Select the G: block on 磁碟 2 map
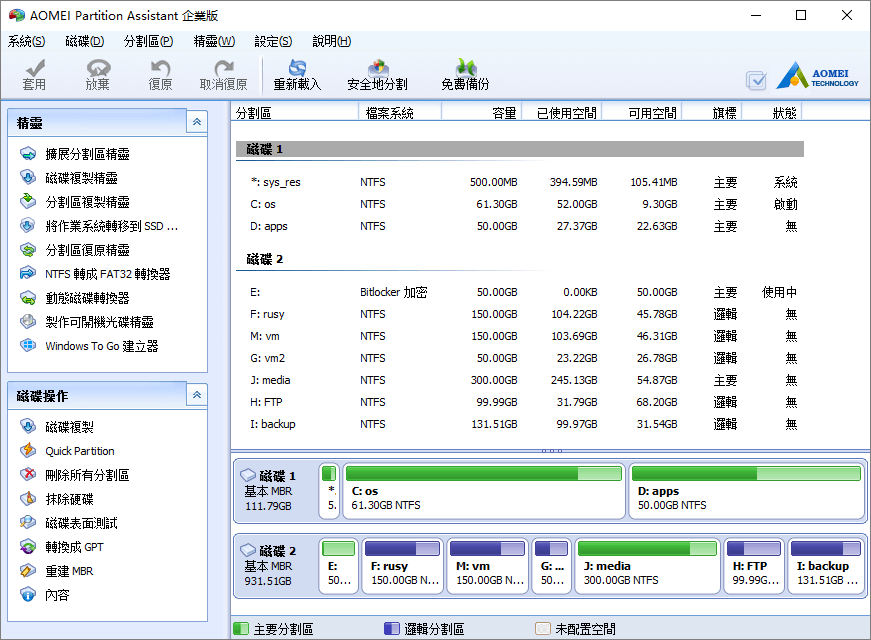The width and height of the screenshot is (871, 640). click(x=552, y=566)
